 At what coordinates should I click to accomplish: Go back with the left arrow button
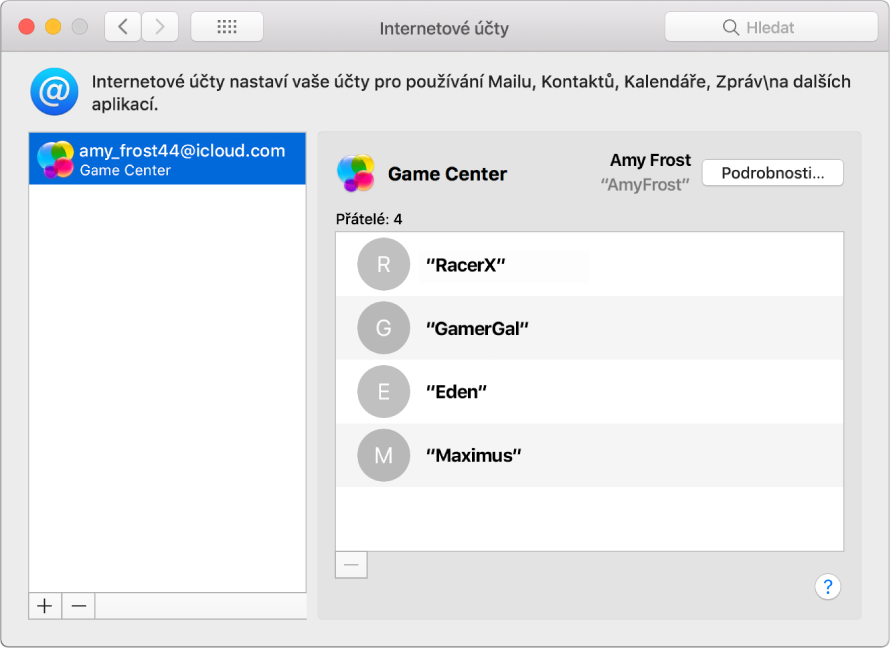click(x=123, y=27)
